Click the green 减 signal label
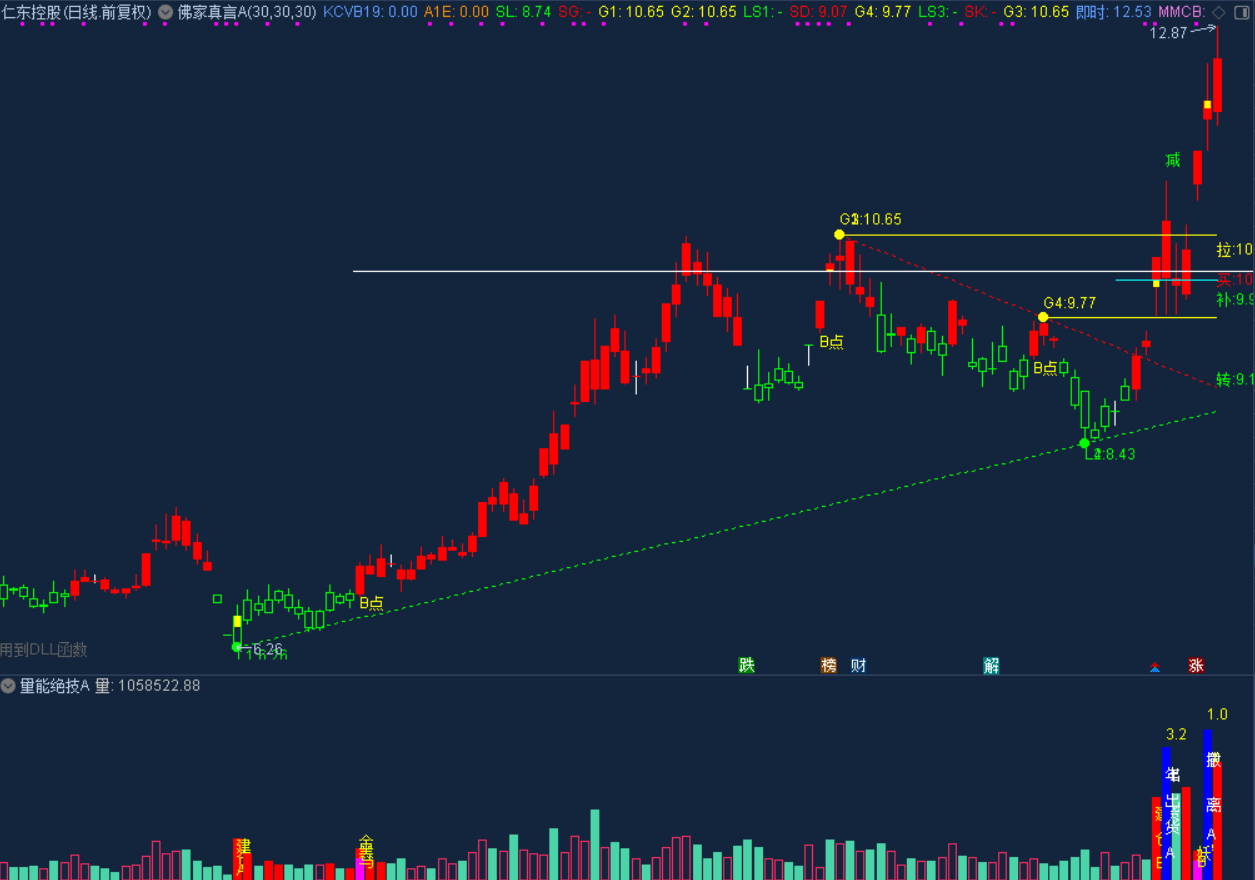The image size is (1255, 880). point(1172,160)
